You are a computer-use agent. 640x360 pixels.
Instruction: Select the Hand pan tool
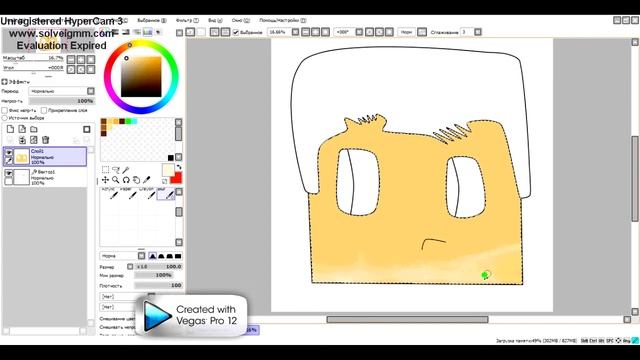(x=136, y=180)
